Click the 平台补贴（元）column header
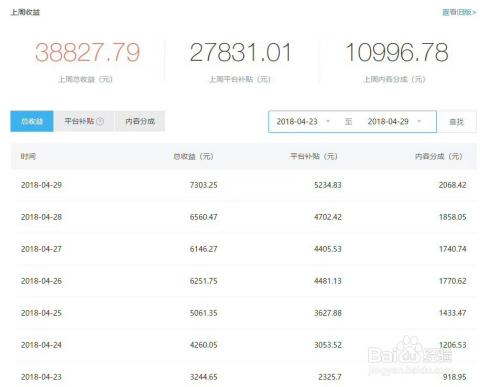 pyautogui.click(x=314, y=156)
